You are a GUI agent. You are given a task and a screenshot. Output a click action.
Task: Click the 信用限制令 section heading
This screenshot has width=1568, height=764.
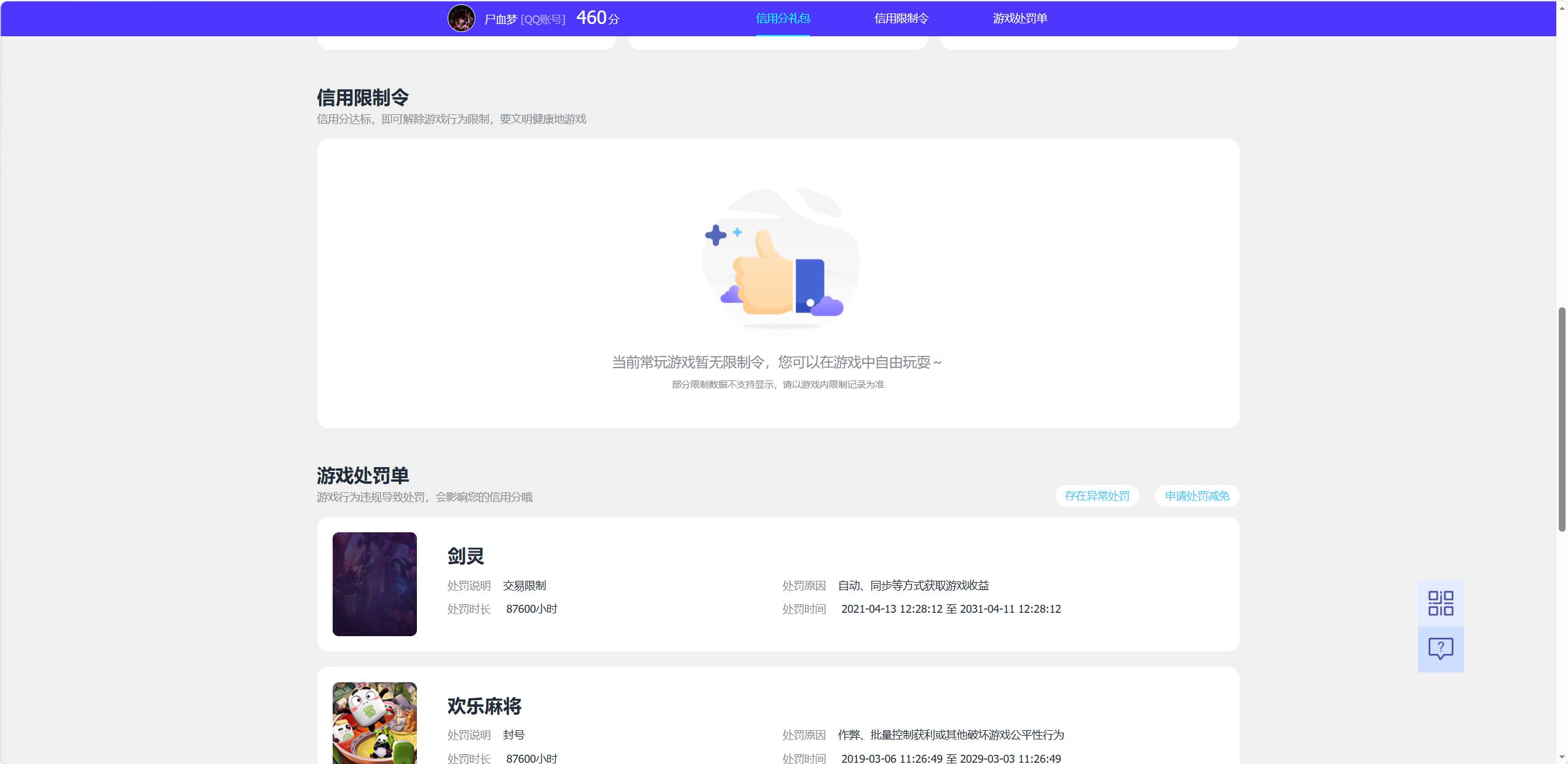tap(363, 98)
